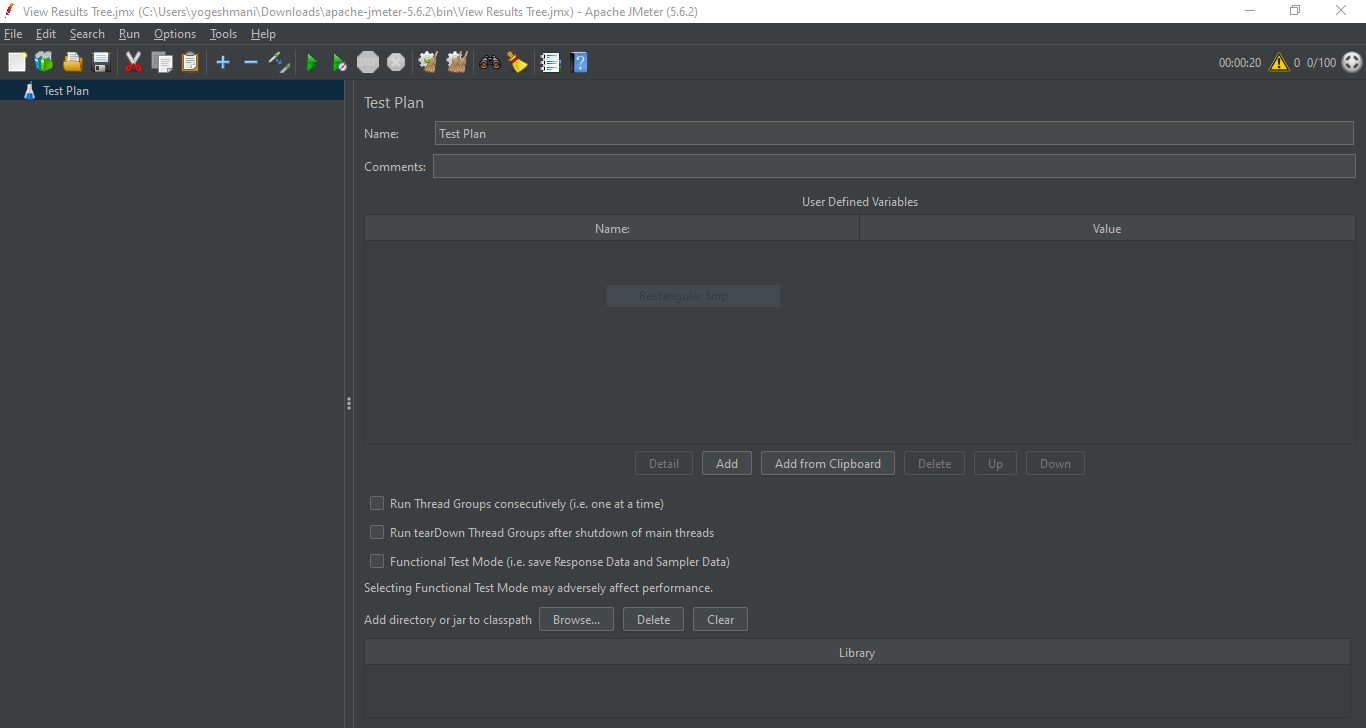Viewport: 1366px width, 728px height.
Task: Click the Function Helper list icon
Action: pyautogui.click(x=550, y=63)
